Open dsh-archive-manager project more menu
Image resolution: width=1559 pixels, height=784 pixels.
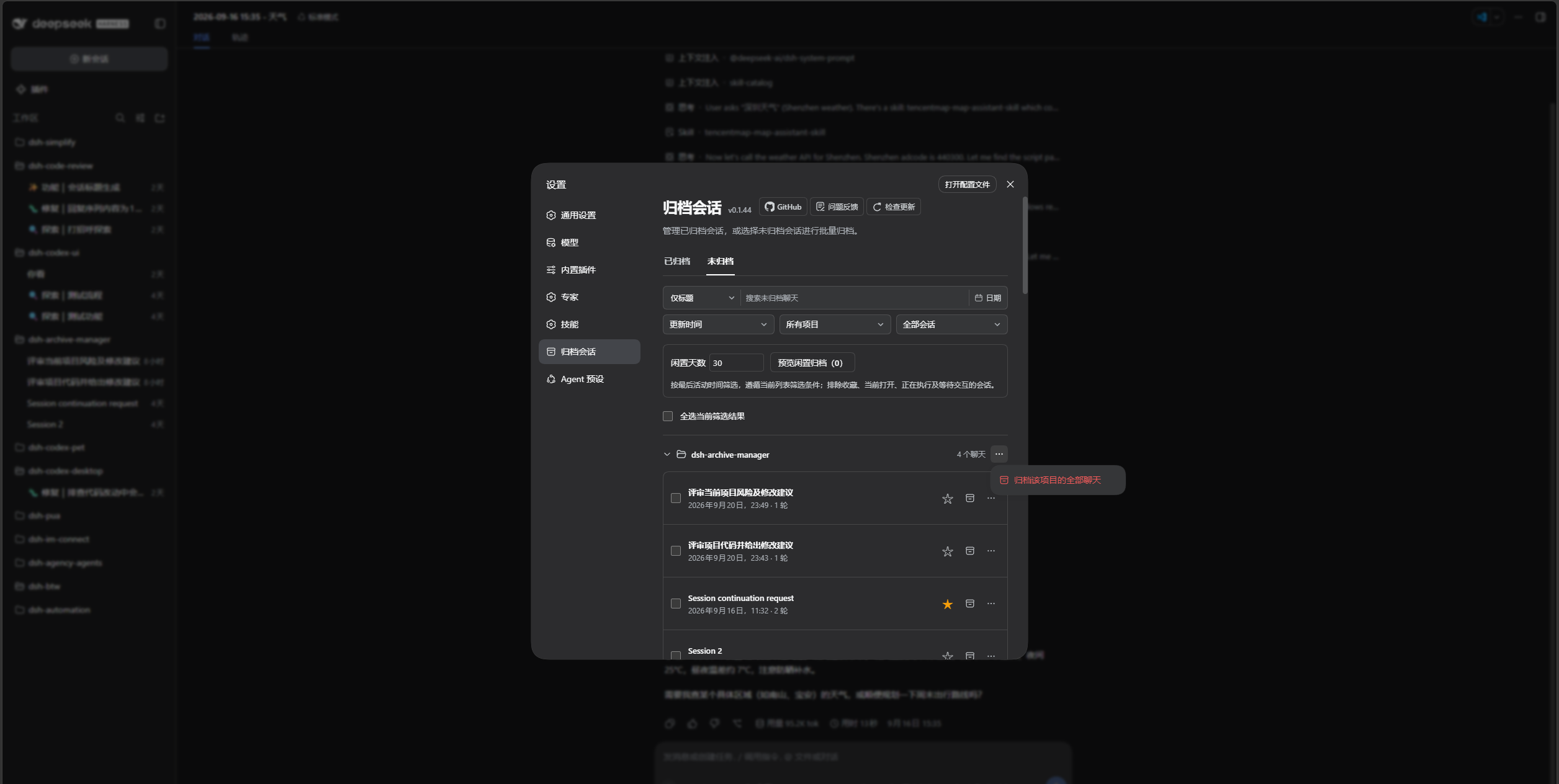[999, 454]
